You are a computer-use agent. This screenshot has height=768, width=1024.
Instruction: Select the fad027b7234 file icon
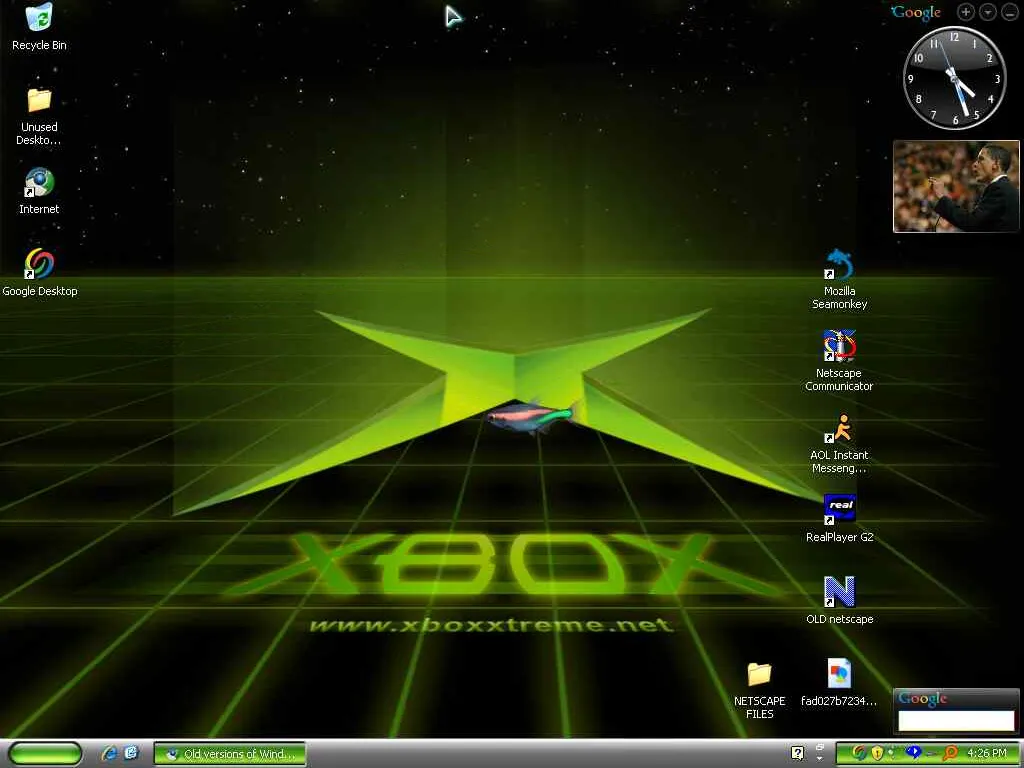[839, 683]
